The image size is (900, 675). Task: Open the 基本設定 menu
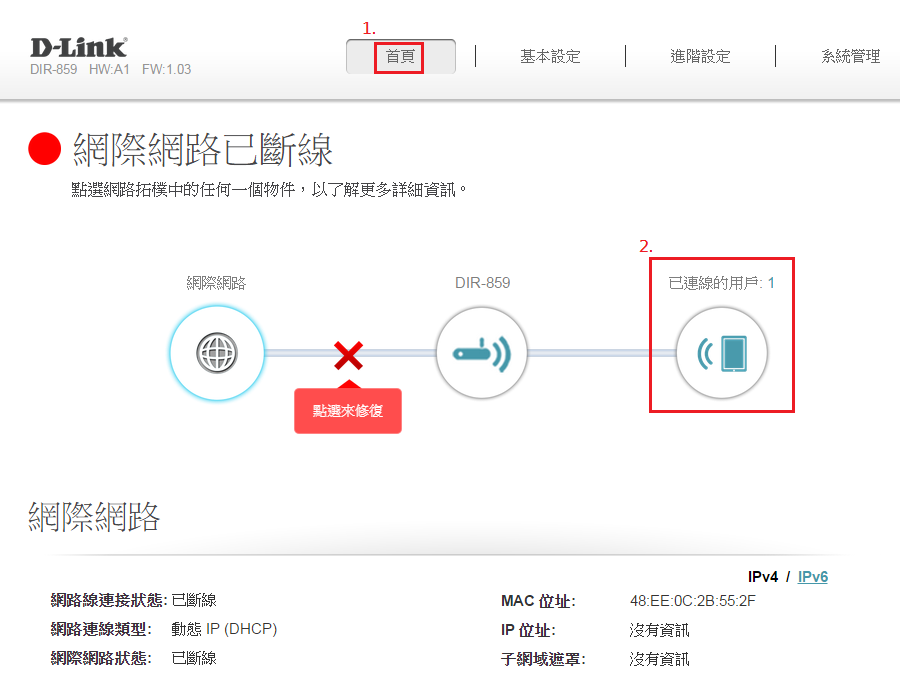pos(550,56)
